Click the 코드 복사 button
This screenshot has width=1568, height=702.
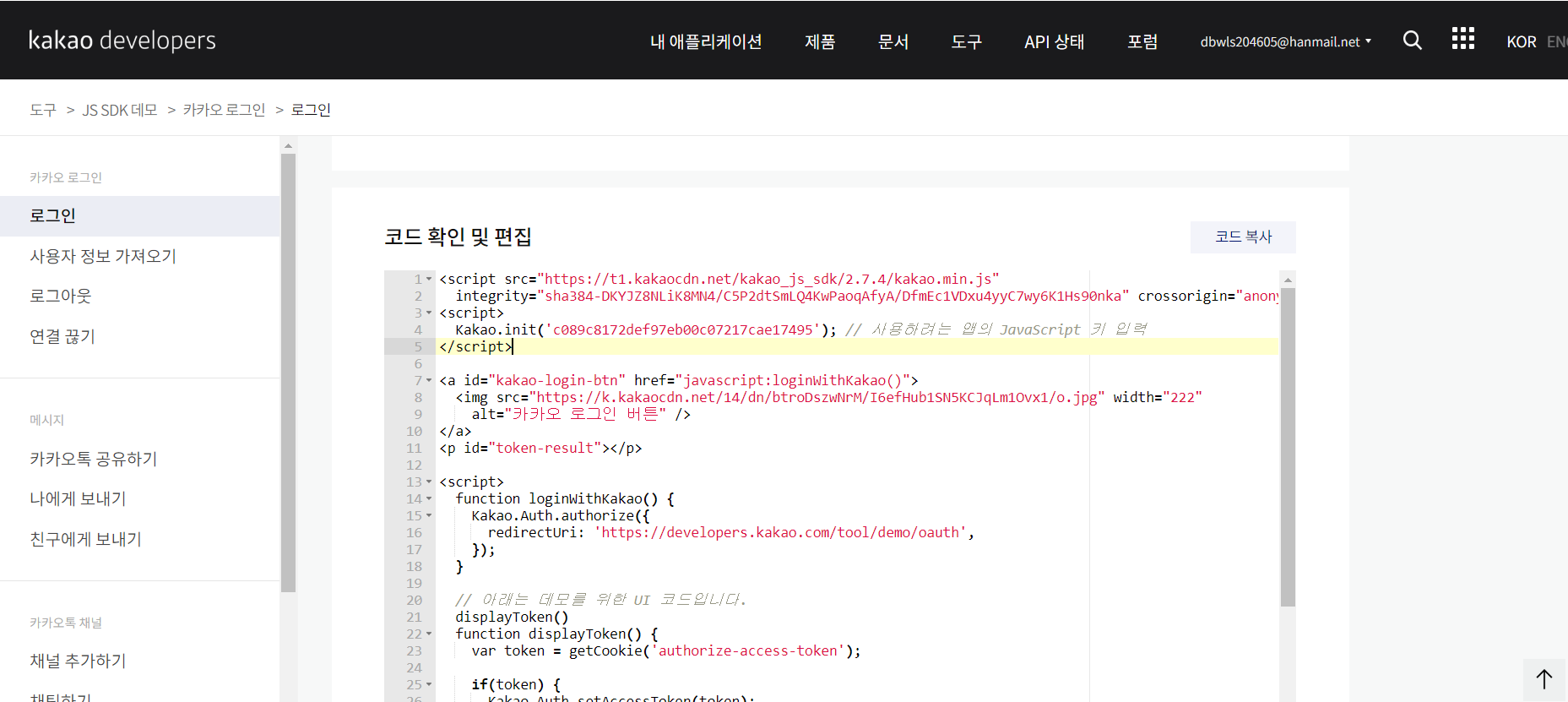[1243, 237]
